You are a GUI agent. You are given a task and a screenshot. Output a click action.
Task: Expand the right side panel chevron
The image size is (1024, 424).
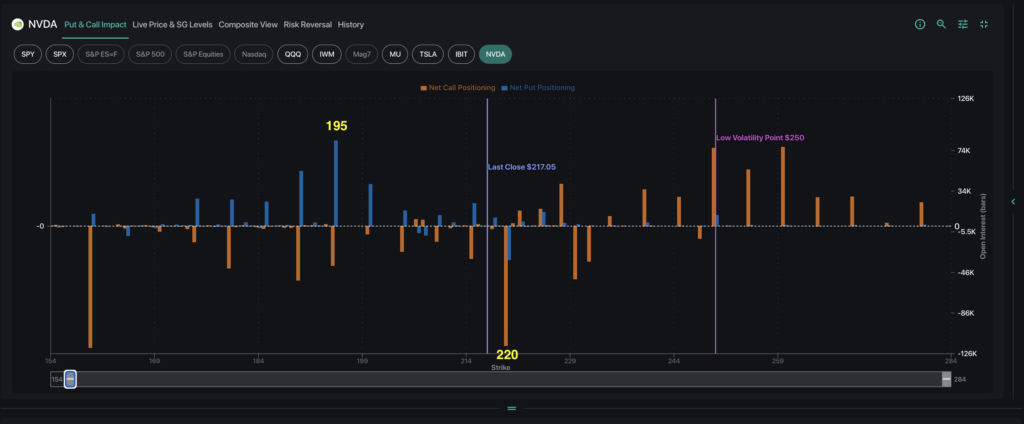tap(1014, 201)
